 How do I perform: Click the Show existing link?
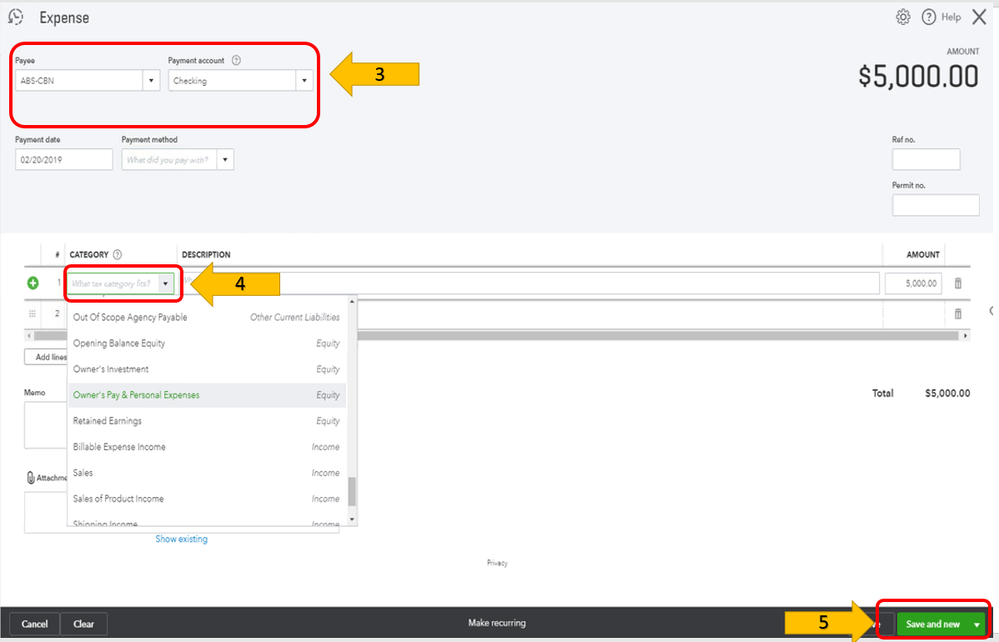(182, 539)
